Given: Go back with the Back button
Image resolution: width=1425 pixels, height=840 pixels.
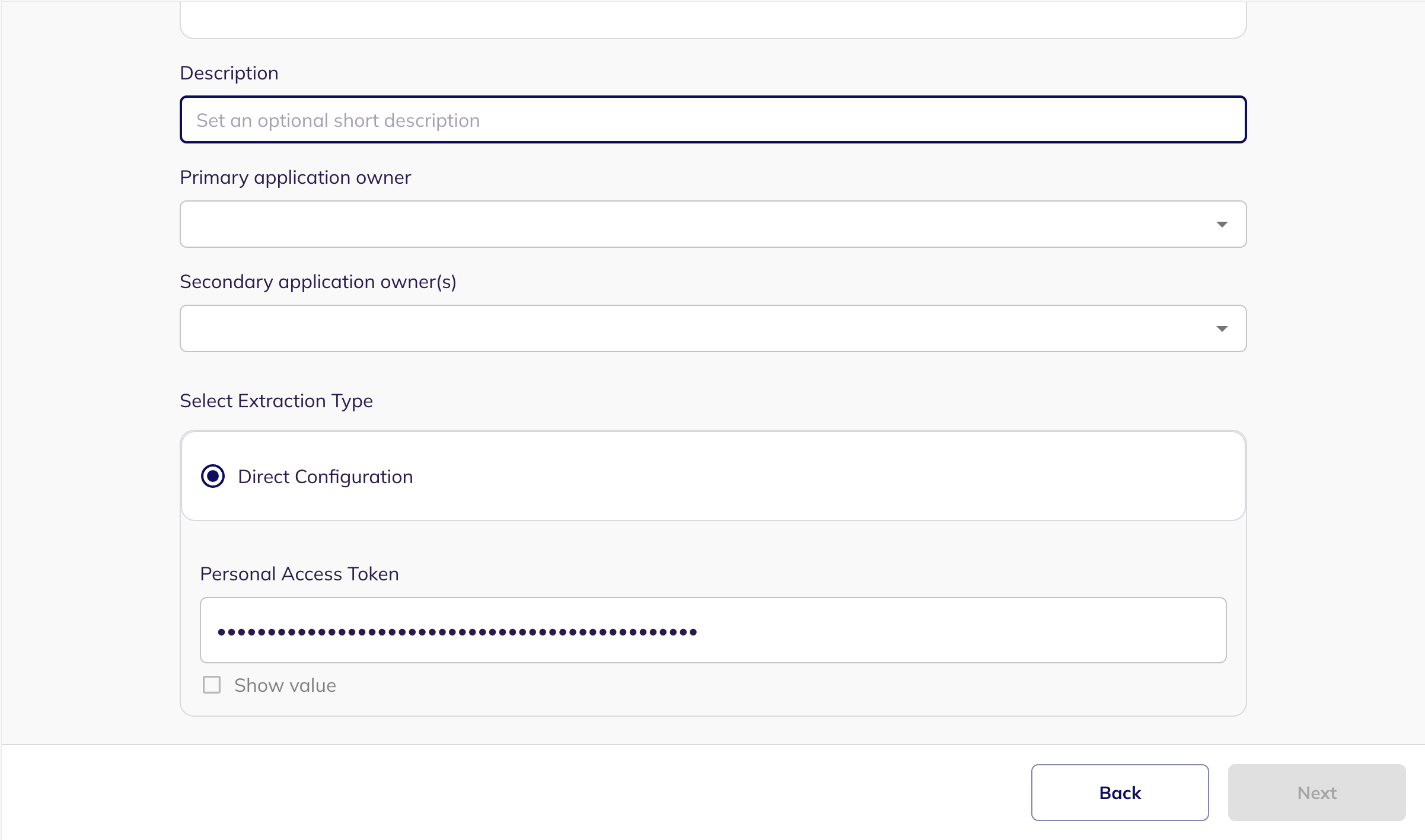Looking at the screenshot, I should click(1120, 793).
